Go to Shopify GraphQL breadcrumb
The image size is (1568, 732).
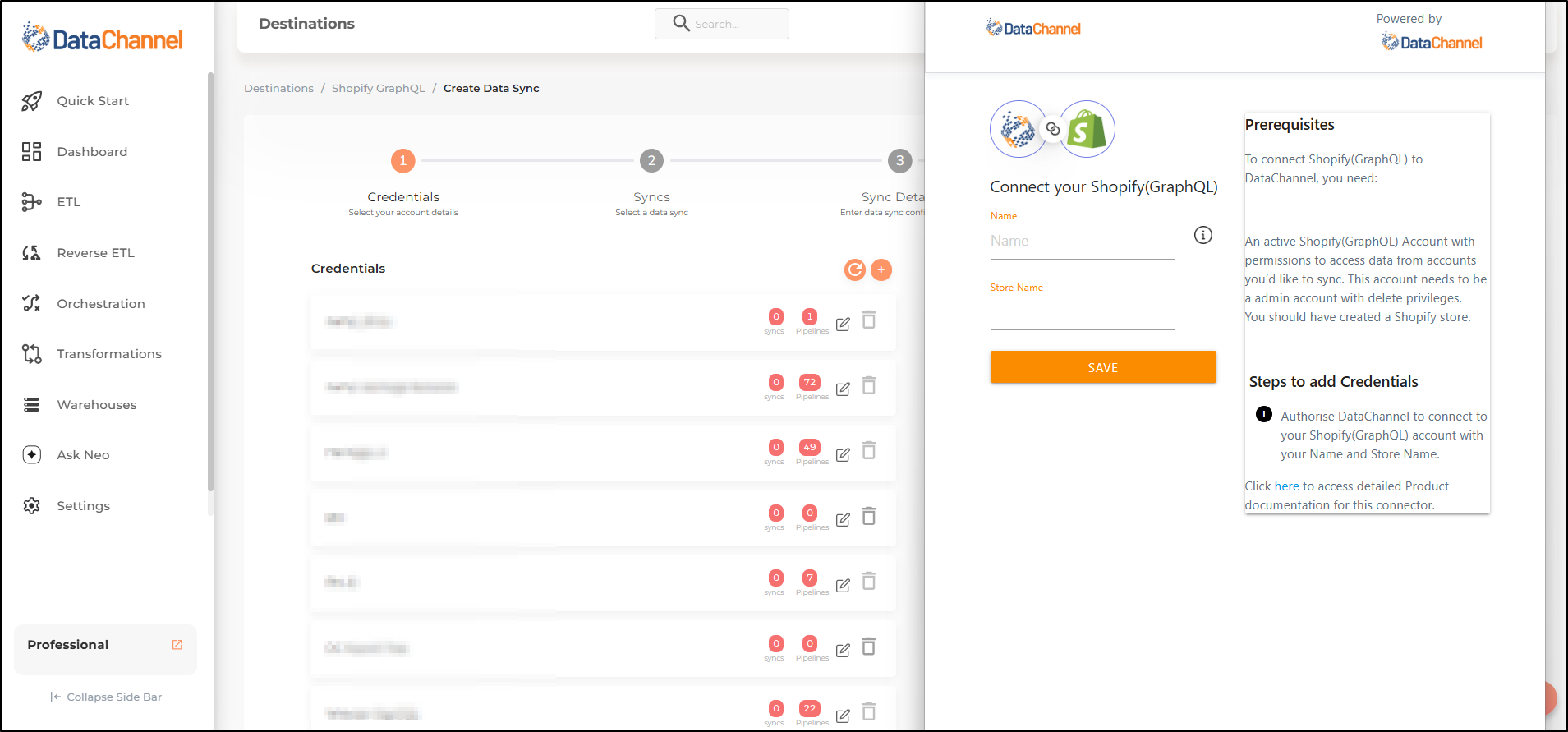(379, 89)
